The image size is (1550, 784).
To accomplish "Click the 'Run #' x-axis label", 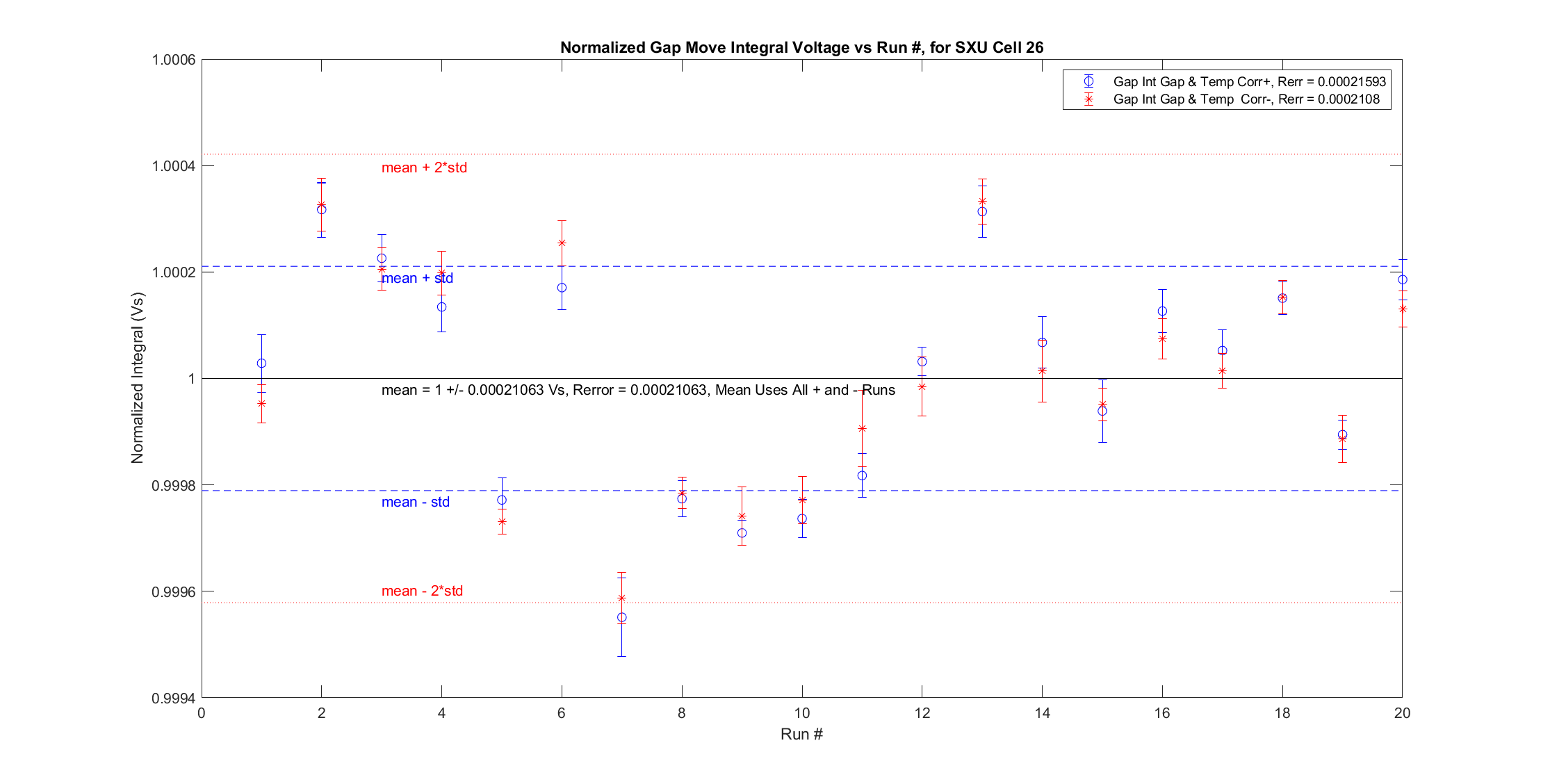I will 801,734.
